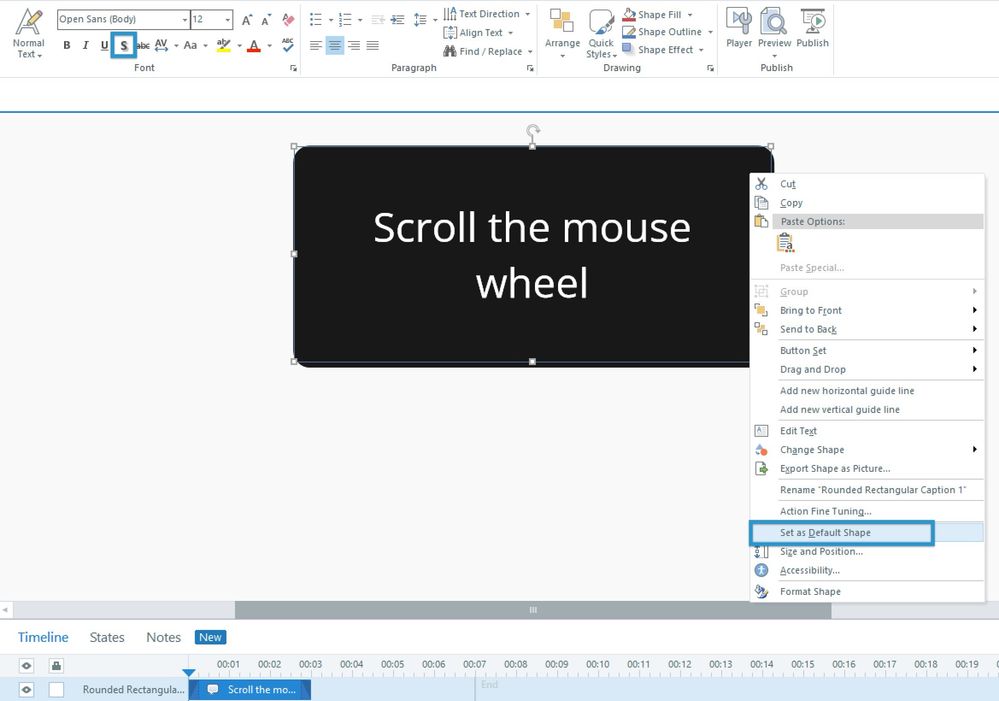Screen dimensions: 999x701
Task: Click the red font color swatch
Action: (254, 45)
